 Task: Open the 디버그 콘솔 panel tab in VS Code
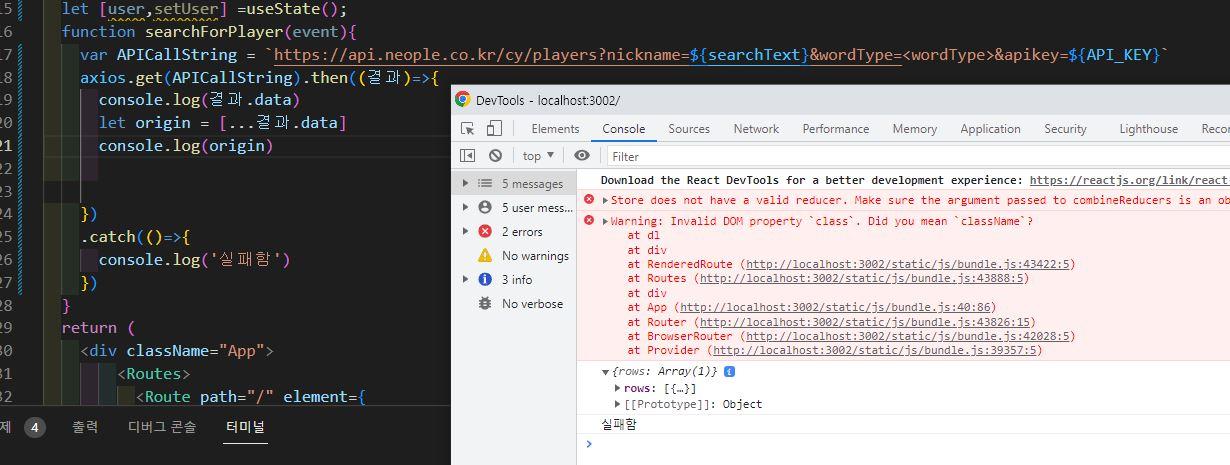click(162, 427)
